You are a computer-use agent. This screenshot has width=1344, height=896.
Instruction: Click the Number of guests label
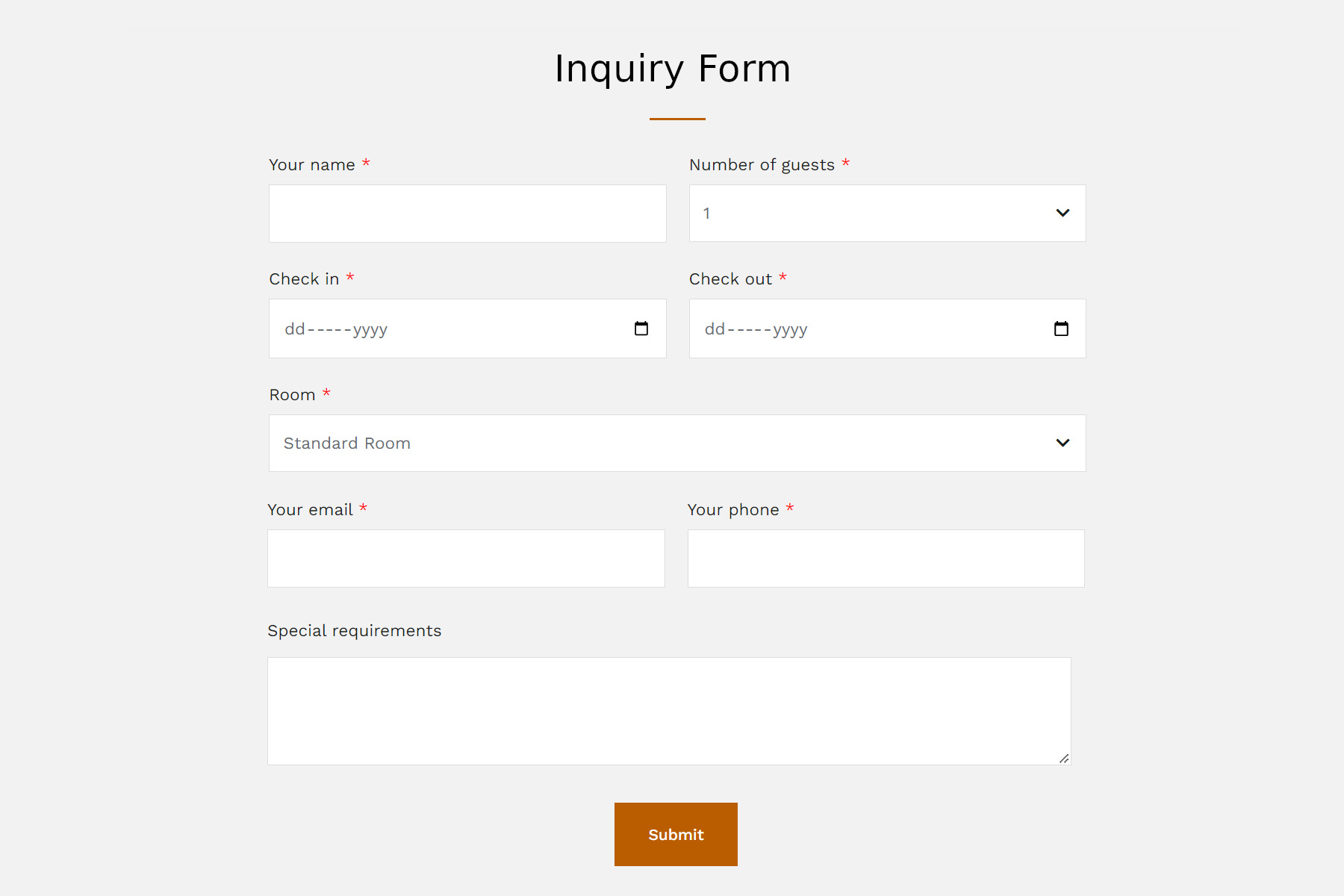pos(762,165)
